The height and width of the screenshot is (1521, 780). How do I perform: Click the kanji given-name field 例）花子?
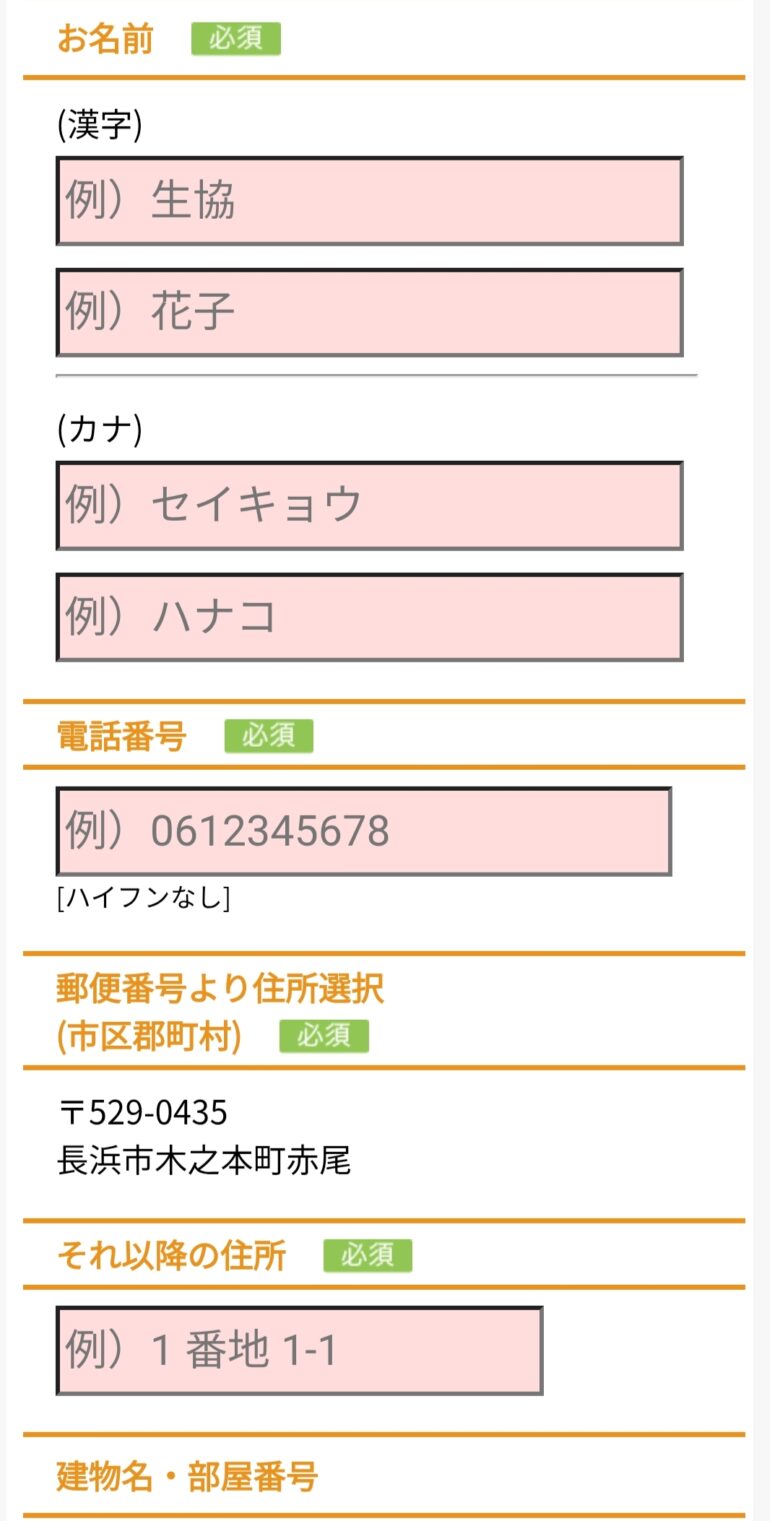point(369,312)
